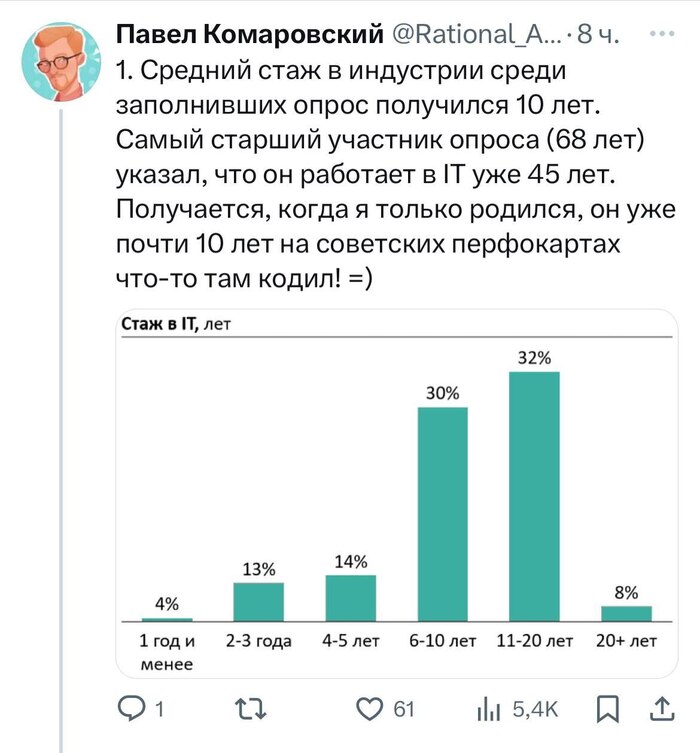Image resolution: width=700 pixels, height=753 pixels.
Task: Open view analytics bar chart icon
Action: click(x=488, y=709)
